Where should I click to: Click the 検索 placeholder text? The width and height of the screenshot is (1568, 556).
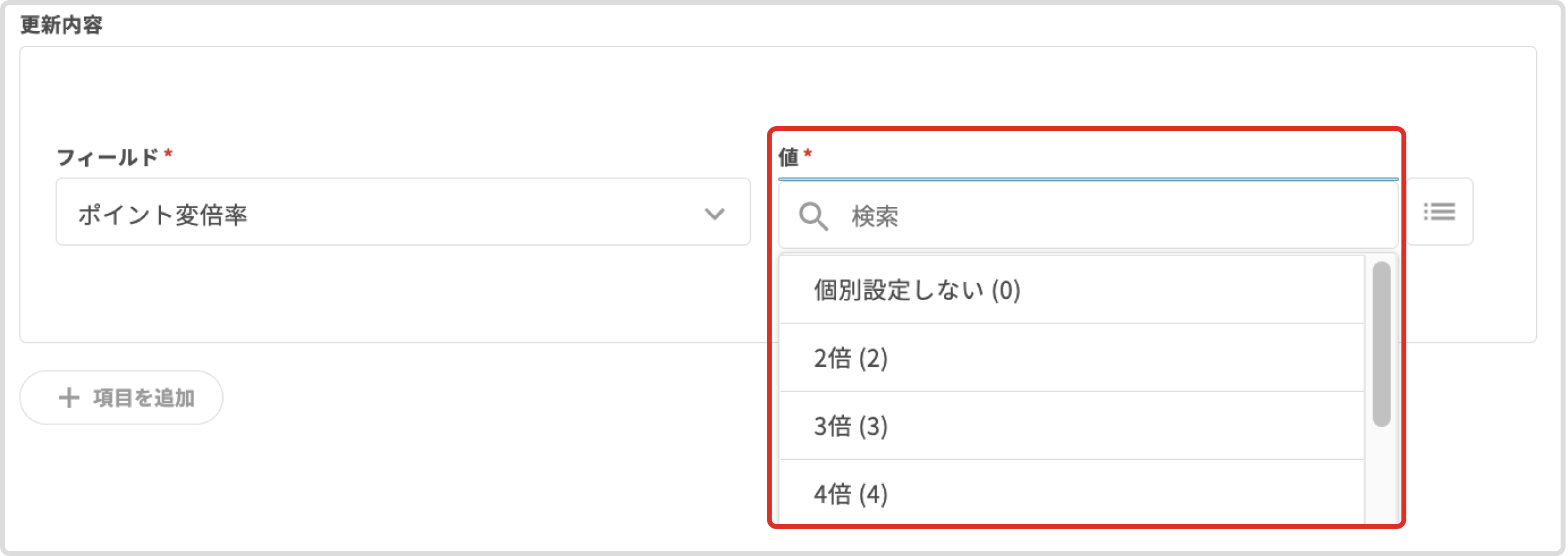[x=875, y=217]
